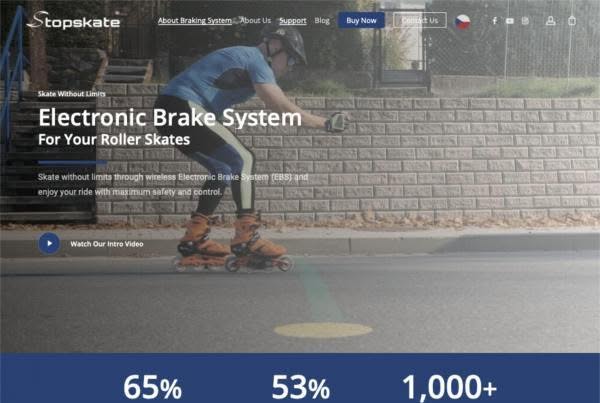This screenshot has height=403, width=600.
Task: Click the Electronic Brake System headline
Action: pos(170,117)
